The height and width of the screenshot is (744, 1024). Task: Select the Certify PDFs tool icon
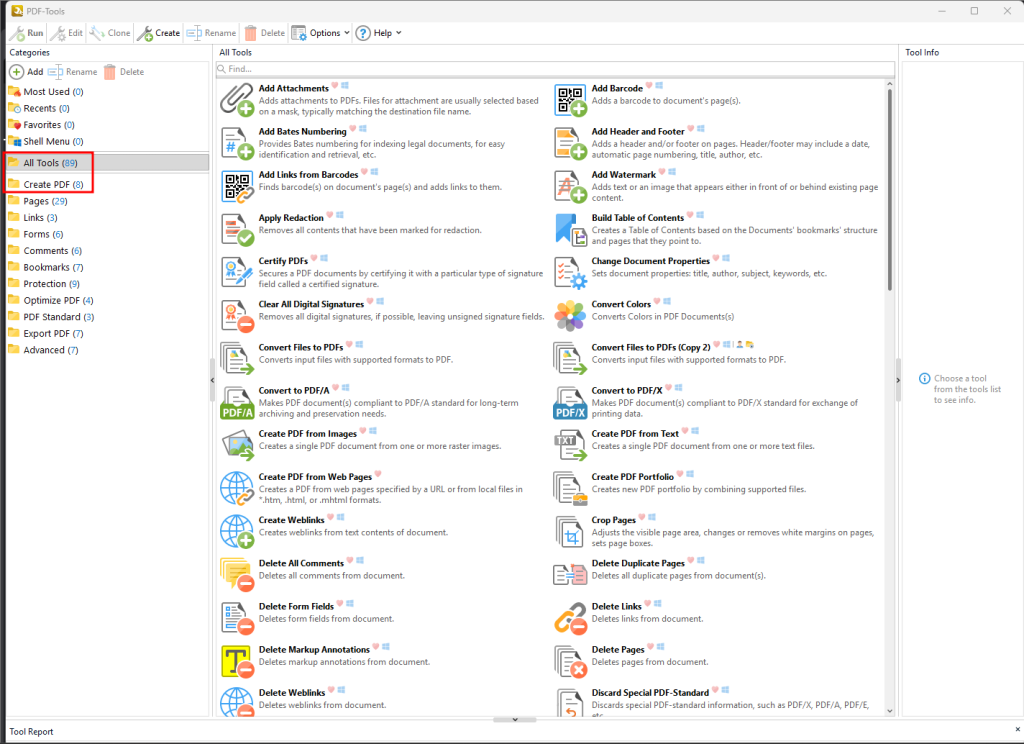coord(236,272)
